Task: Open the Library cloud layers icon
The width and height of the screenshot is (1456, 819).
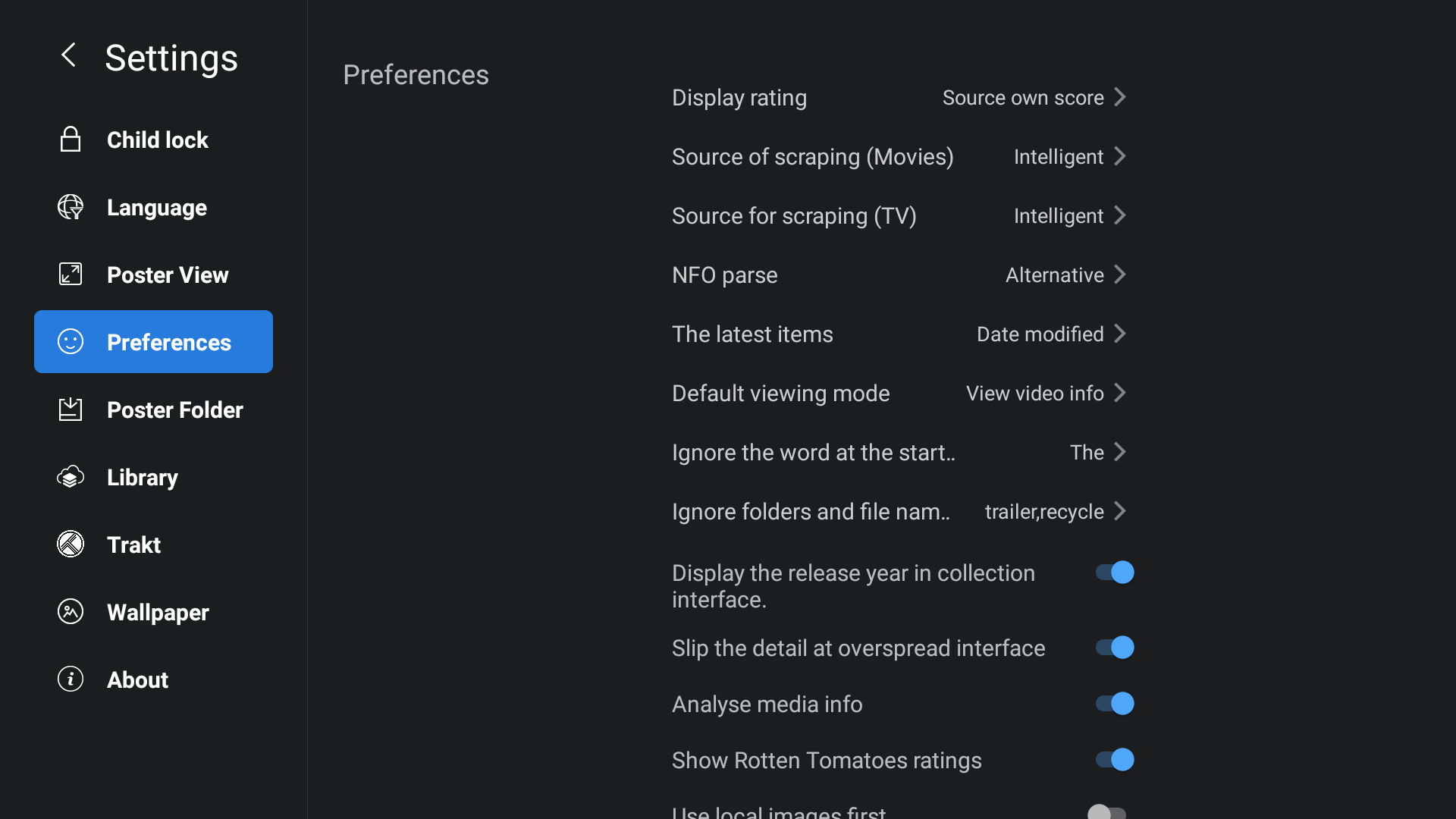Action: pyautogui.click(x=71, y=477)
